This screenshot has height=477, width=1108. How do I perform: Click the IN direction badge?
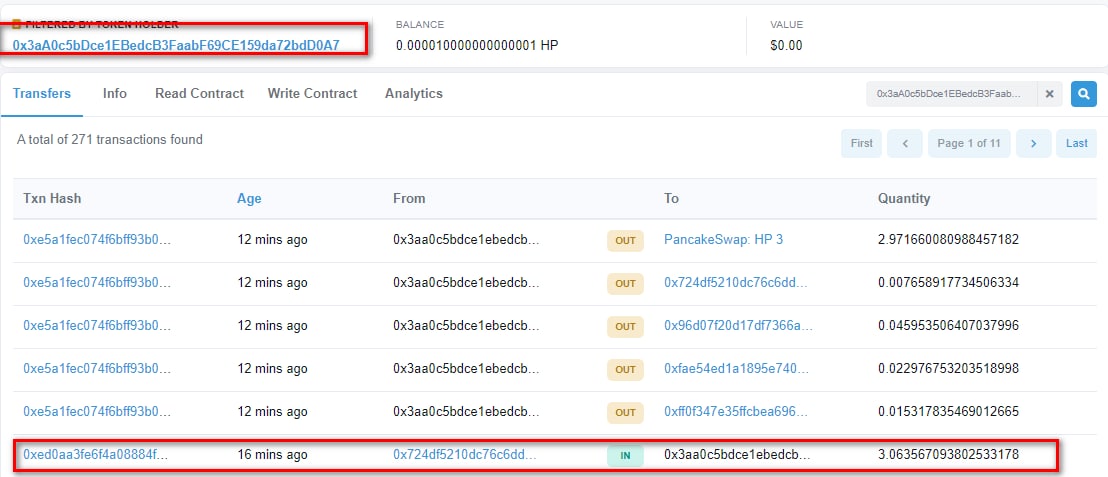point(625,456)
